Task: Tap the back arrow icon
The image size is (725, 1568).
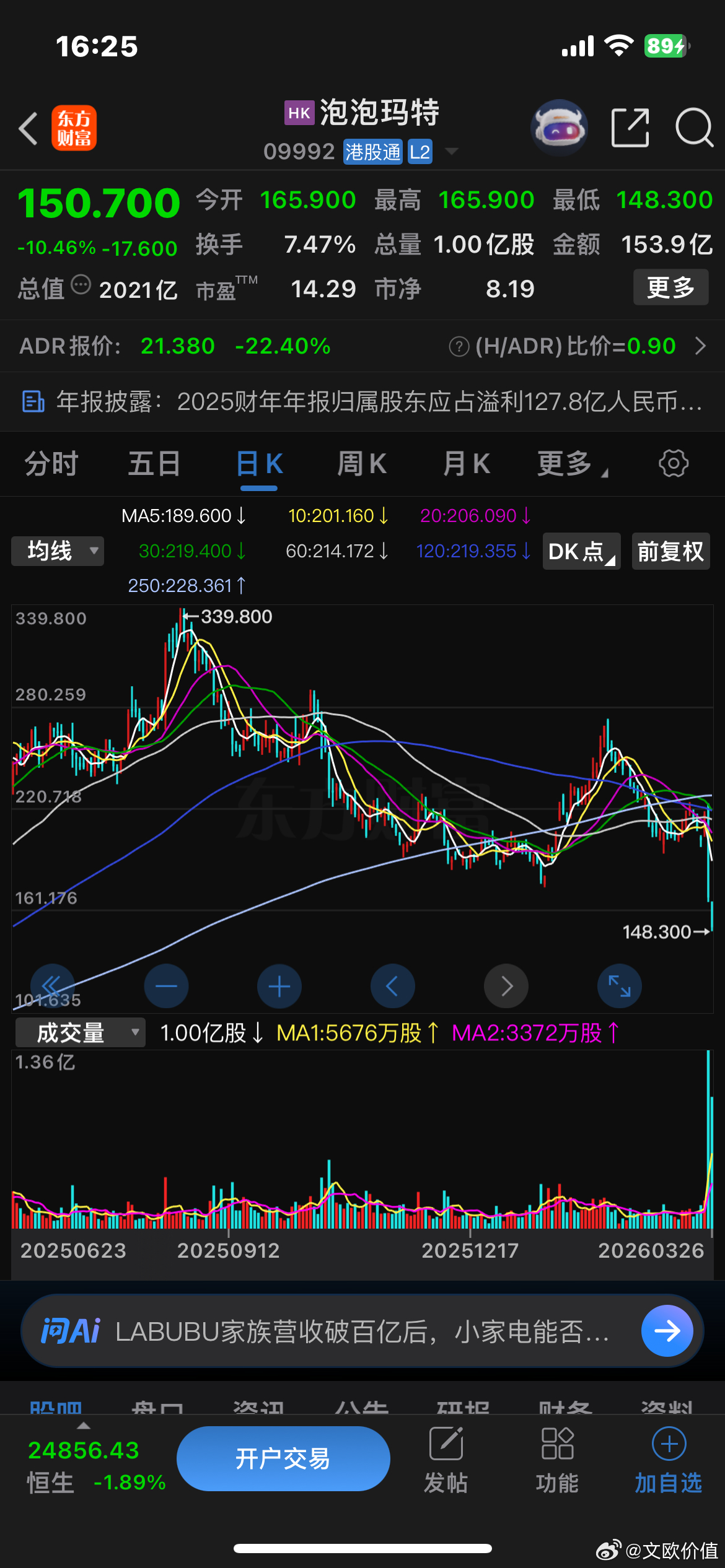Action: pyautogui.click(x=28, y=128)
